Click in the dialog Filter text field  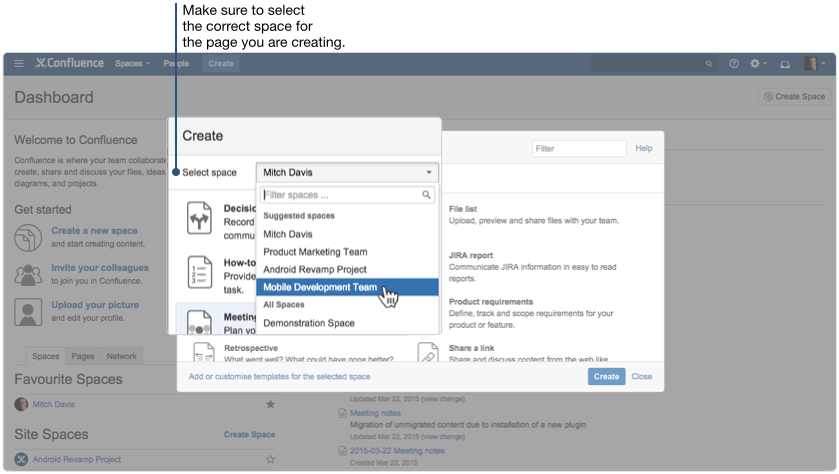click(579, 149)
